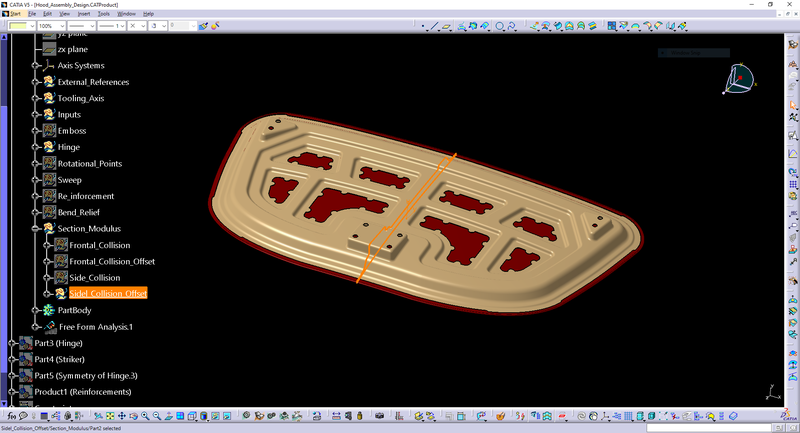This screenshot has height=433, width=800.
Task: Expand the Frontal_Collision node
Action: point(47,245)
